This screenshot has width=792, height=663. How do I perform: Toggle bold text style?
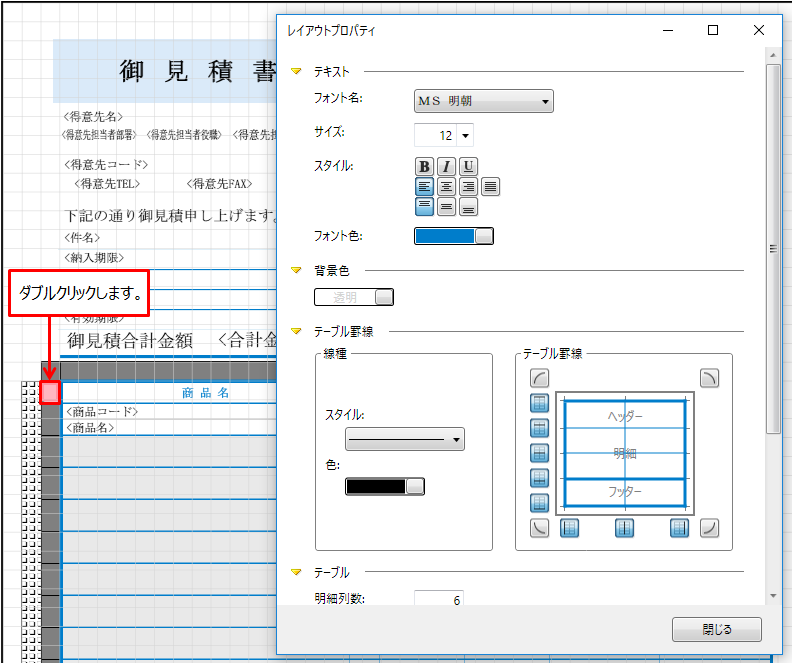tap(424, 166)
